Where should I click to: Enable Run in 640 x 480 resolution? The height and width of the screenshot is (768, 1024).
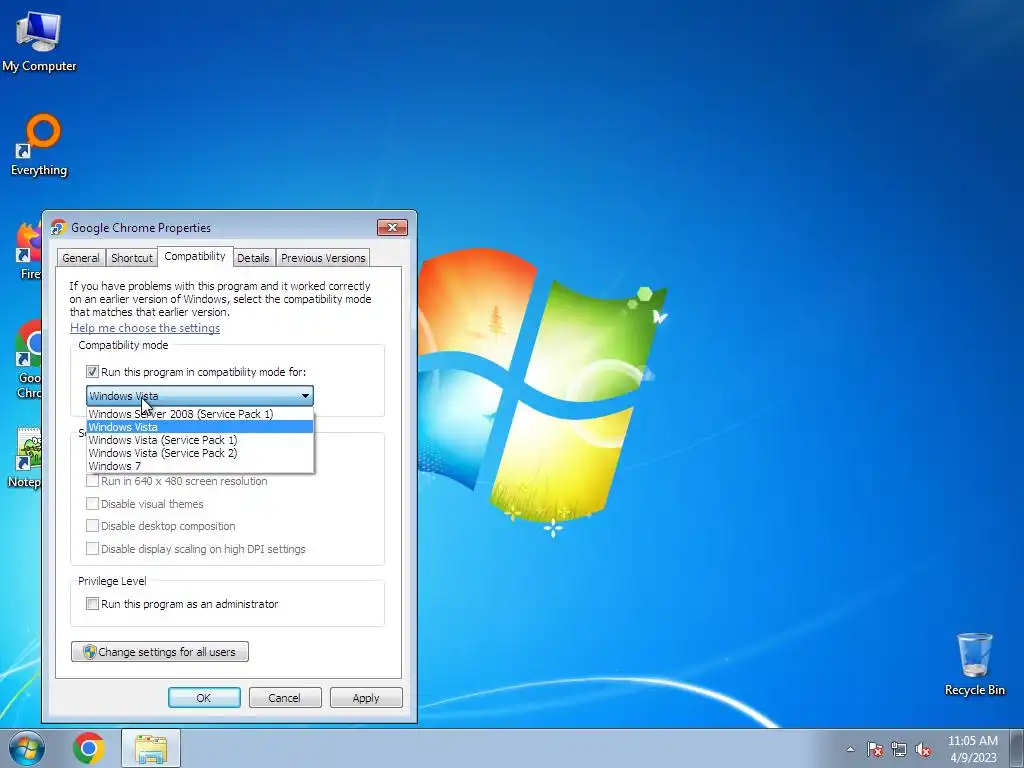pyautogui.click(x=93, y=481)
